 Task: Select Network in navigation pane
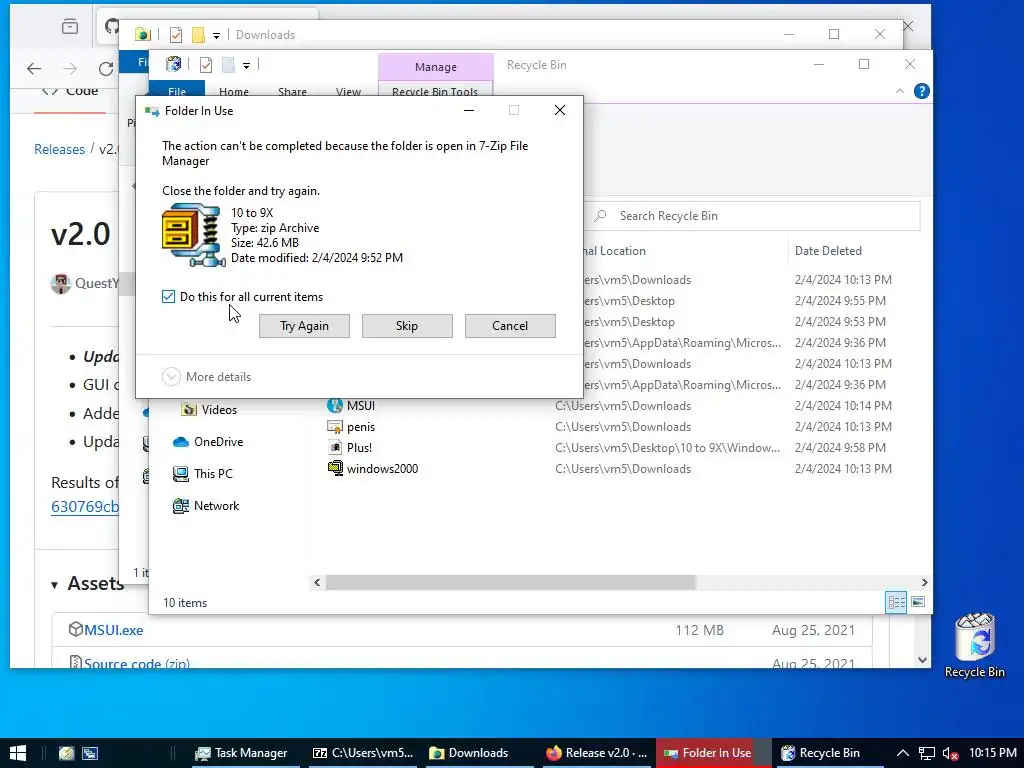pyautogui.click(x=216, y=506)
